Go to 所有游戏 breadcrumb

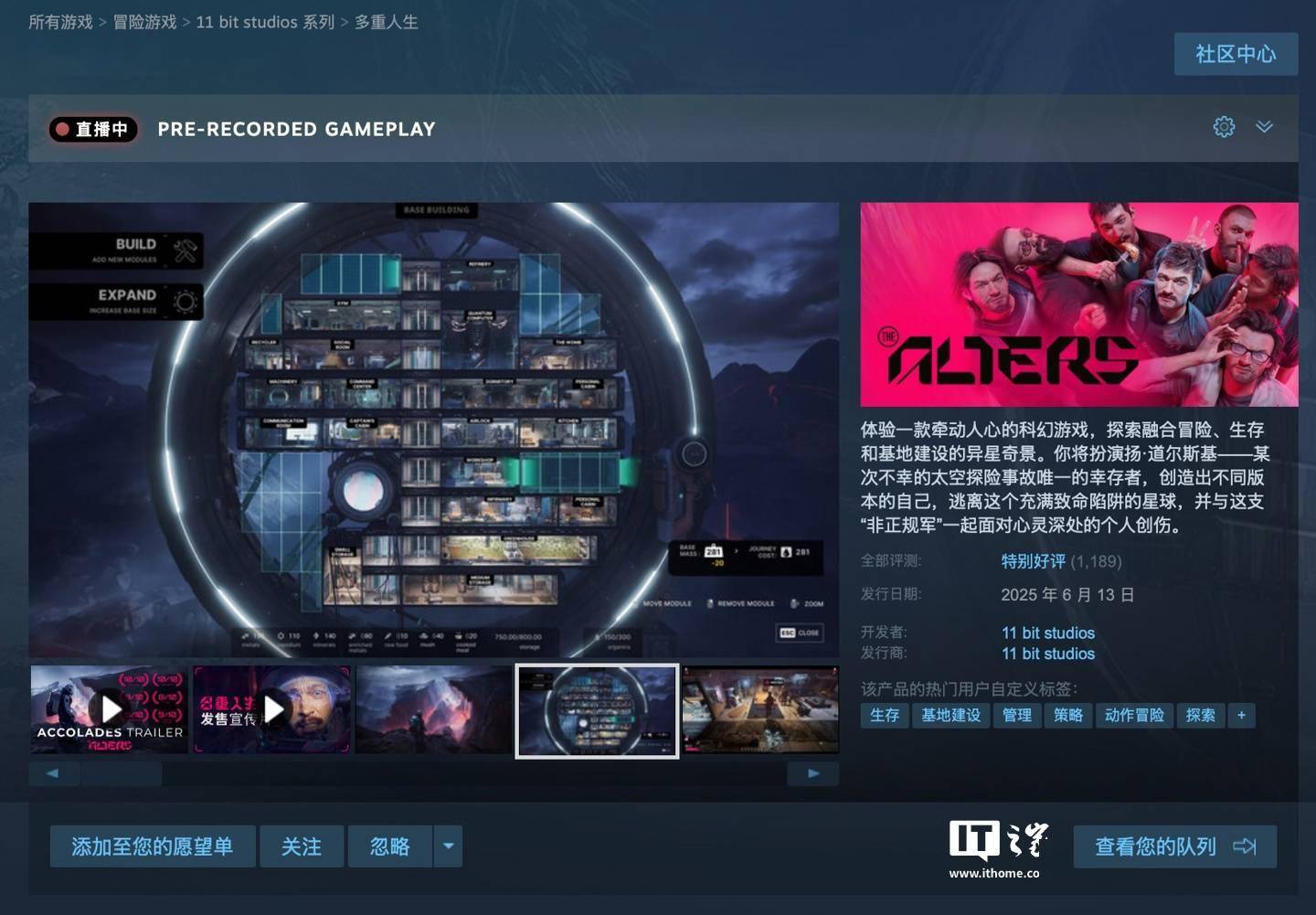pyautogui.click(x=60, y=22)
